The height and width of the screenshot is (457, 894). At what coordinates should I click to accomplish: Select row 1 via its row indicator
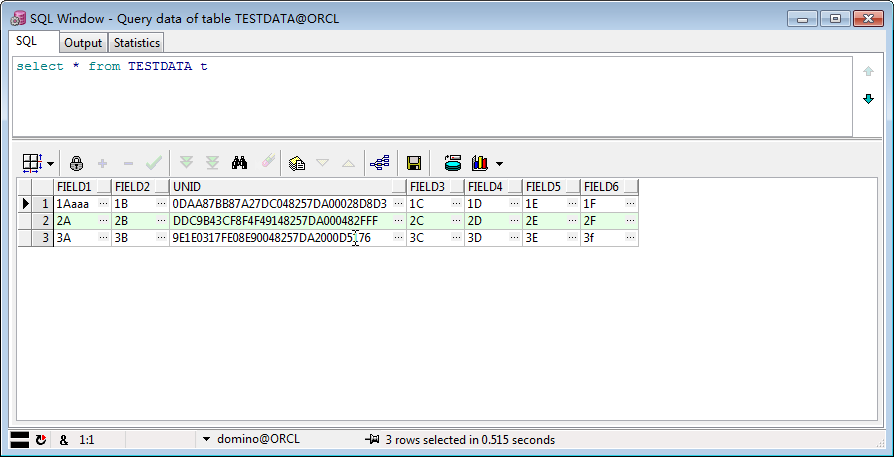[x=25, y=203]
